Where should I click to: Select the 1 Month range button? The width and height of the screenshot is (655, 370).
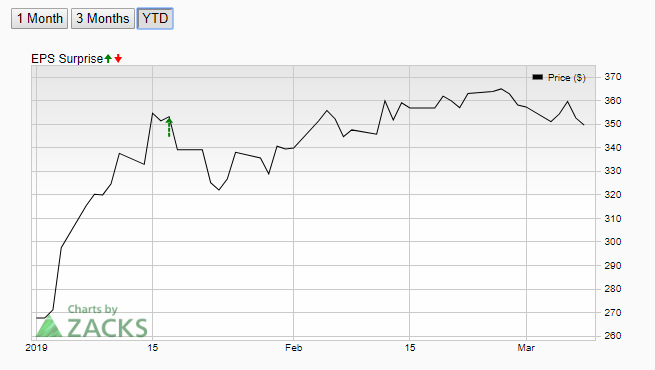pos(39,19)
